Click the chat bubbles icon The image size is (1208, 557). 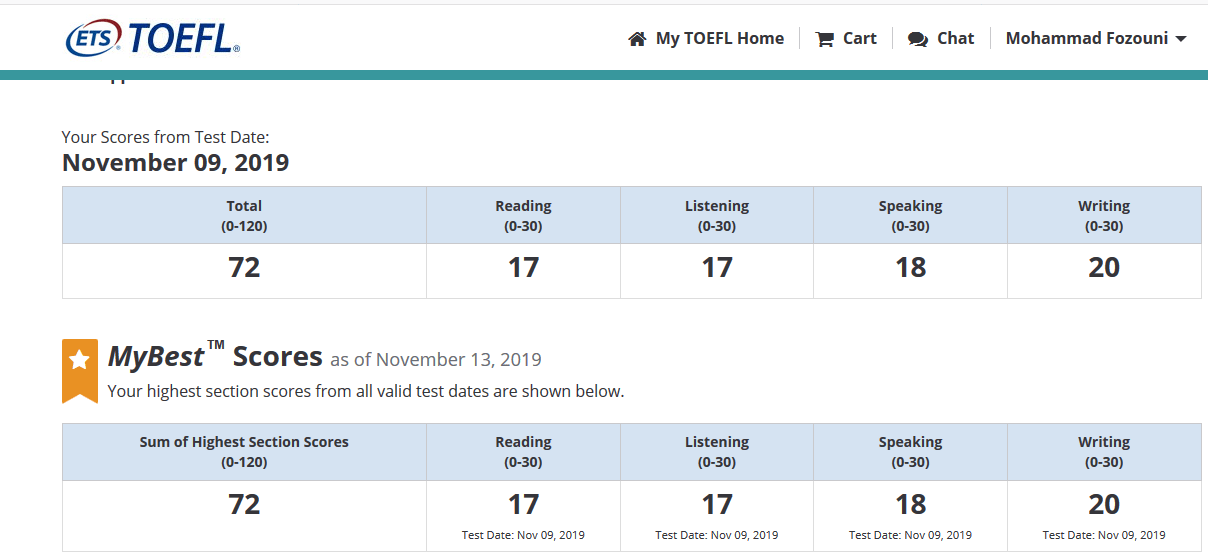pyautogui.click(x=918, y=39)
